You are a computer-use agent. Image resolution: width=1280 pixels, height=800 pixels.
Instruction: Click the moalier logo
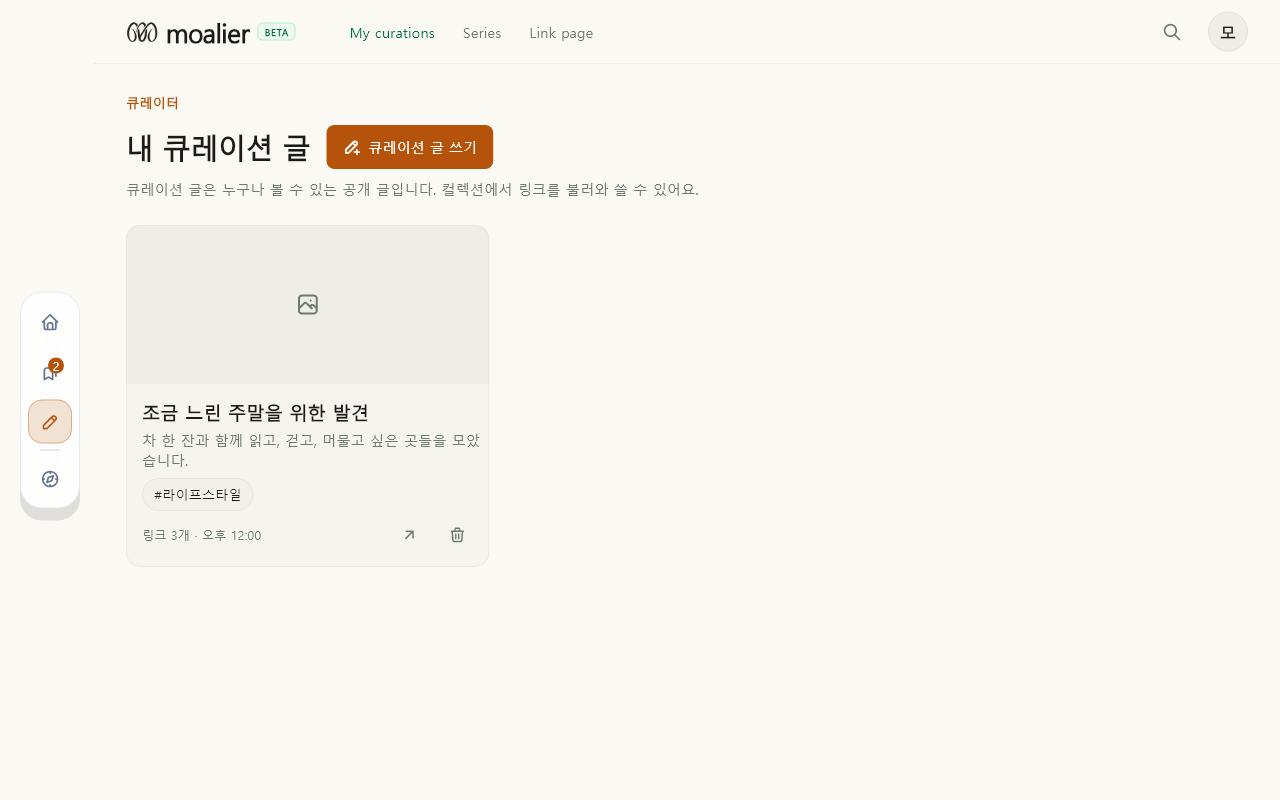pos(188,33)
